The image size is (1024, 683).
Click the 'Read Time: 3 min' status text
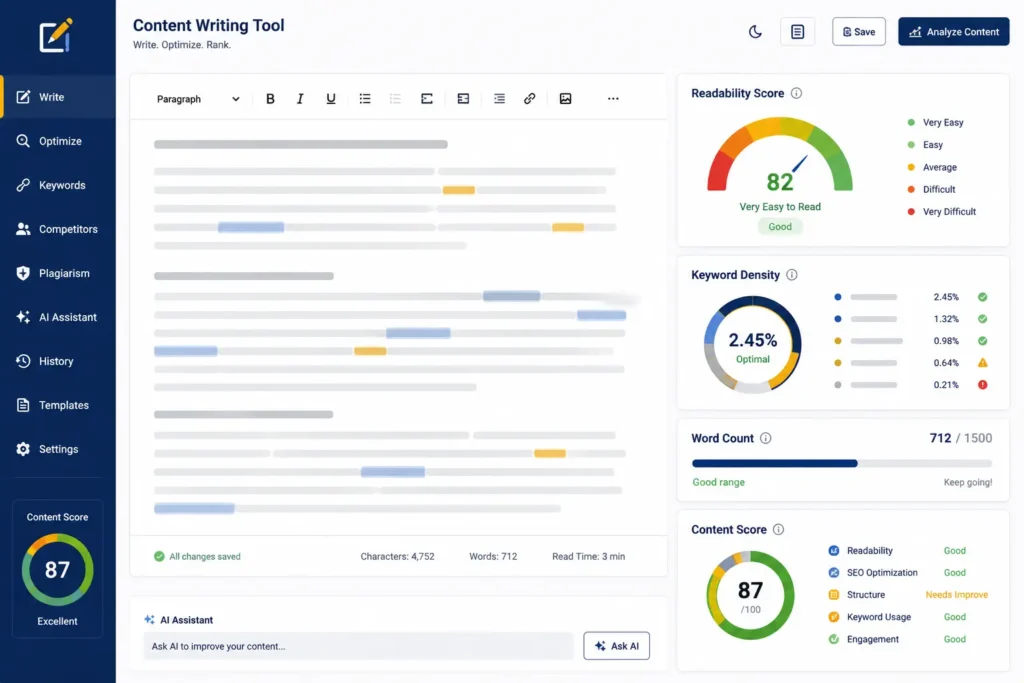coord(588,556)
